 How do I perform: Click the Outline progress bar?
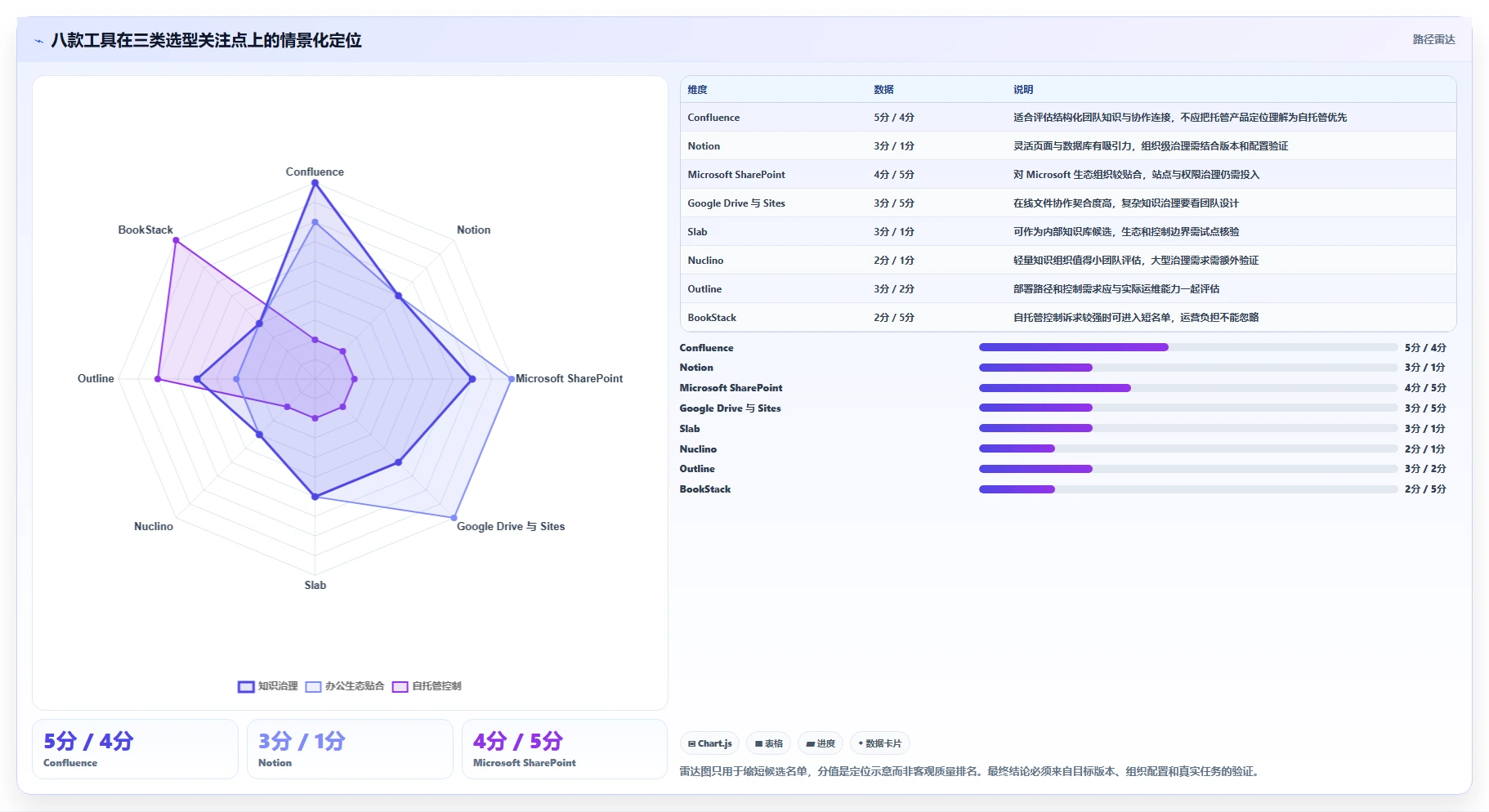(1188, 469)
